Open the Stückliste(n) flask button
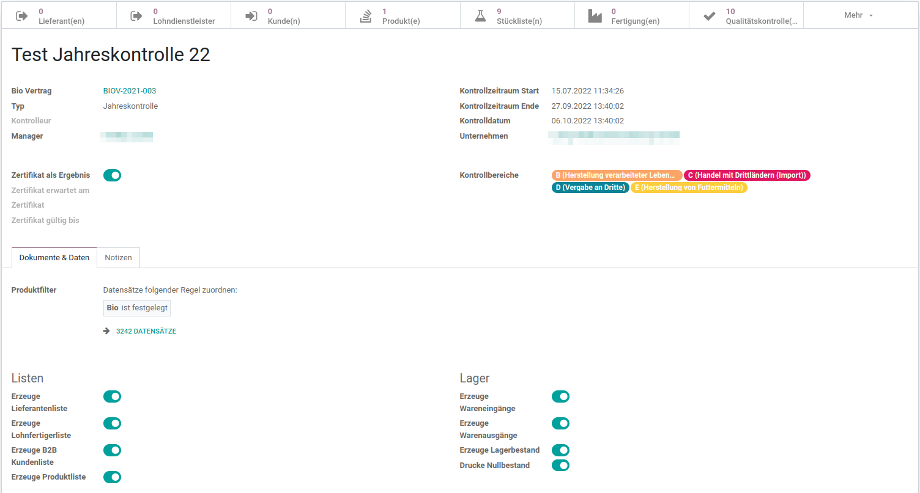 pyautogui.click(x=516, y=15)
